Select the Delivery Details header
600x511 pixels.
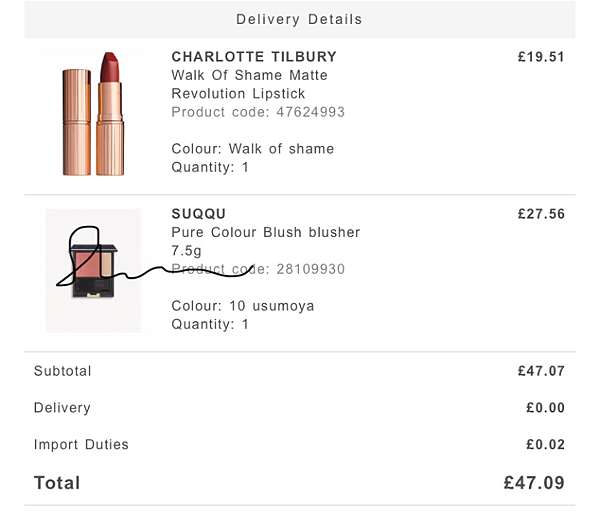click(300, 19)
